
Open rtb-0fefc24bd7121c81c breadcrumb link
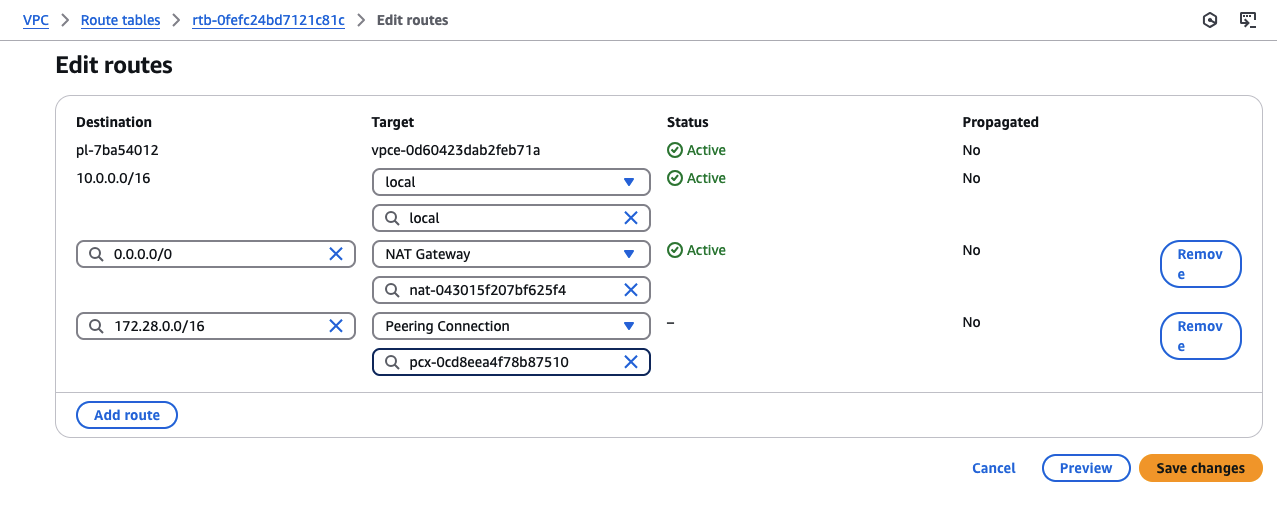(x=268, y=20)
